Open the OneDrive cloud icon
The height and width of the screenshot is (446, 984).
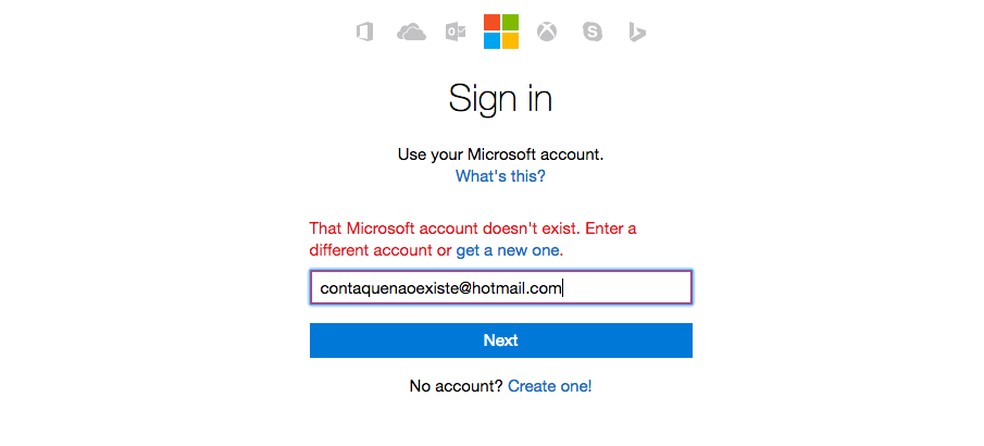(411, 32)
